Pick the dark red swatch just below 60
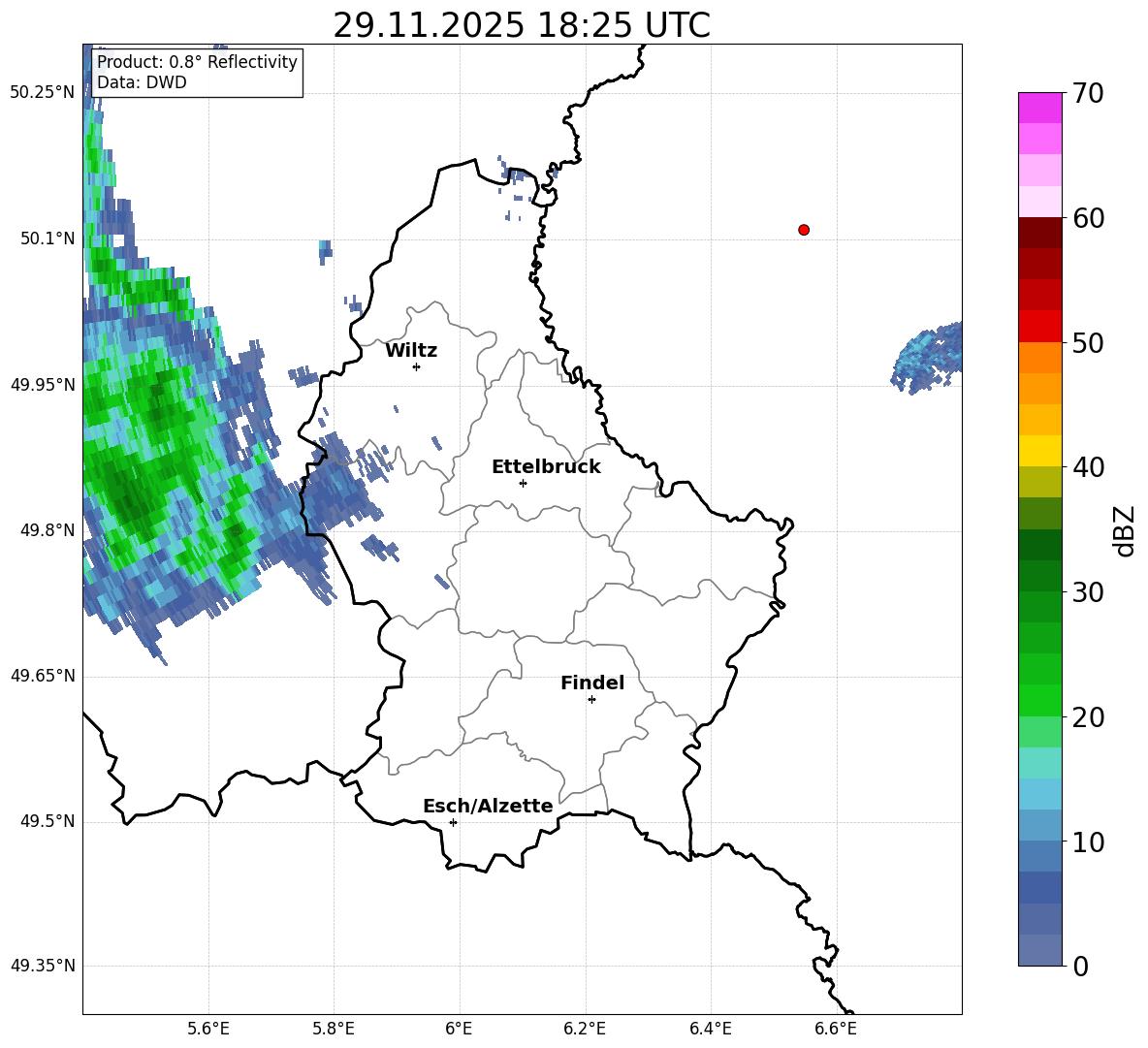Image resolution: width=1148 pixels, height=1048 pixels. pos(1039,233)
